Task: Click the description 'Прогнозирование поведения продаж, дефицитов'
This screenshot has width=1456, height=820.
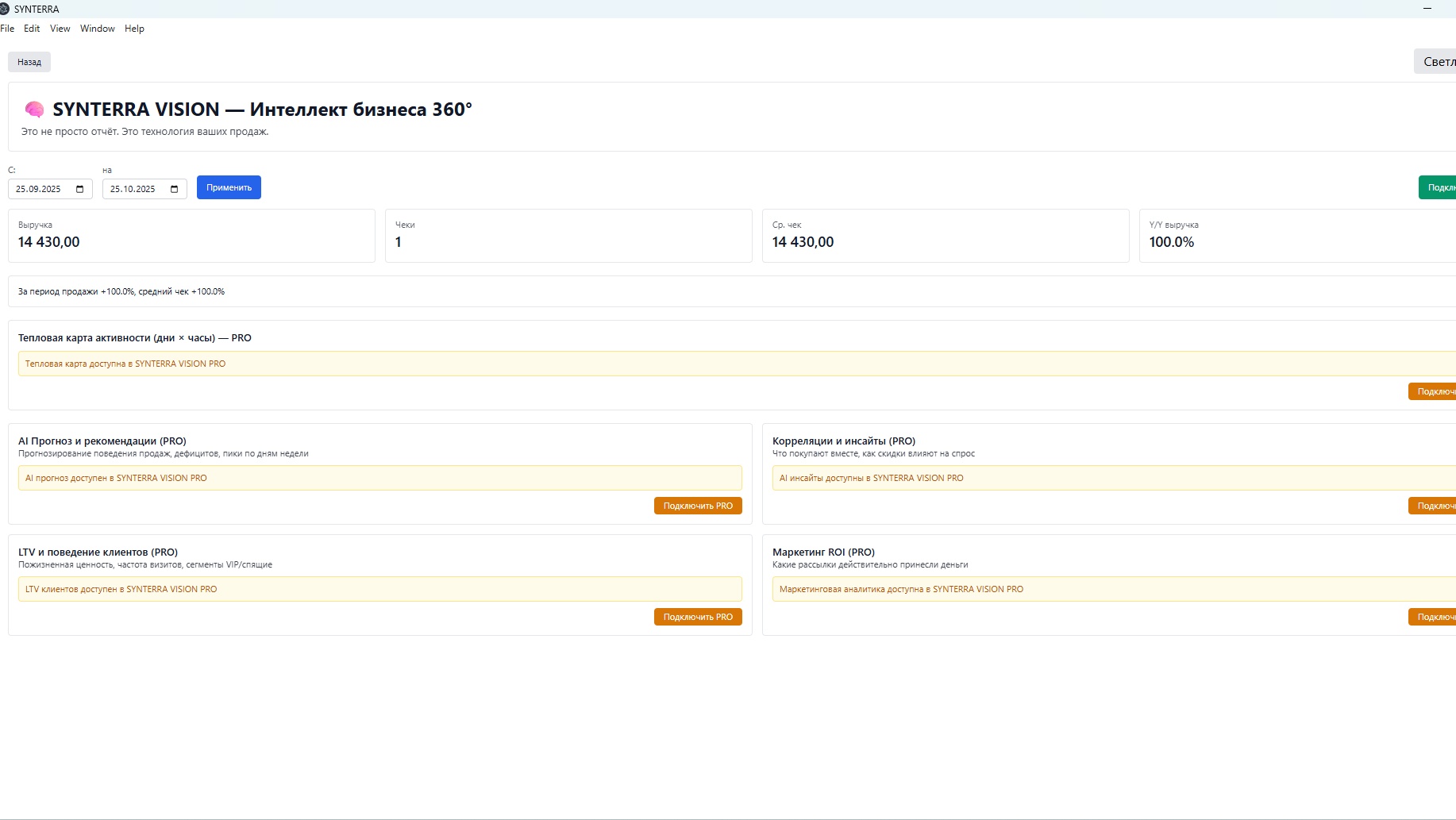Action: pos(164,454)
